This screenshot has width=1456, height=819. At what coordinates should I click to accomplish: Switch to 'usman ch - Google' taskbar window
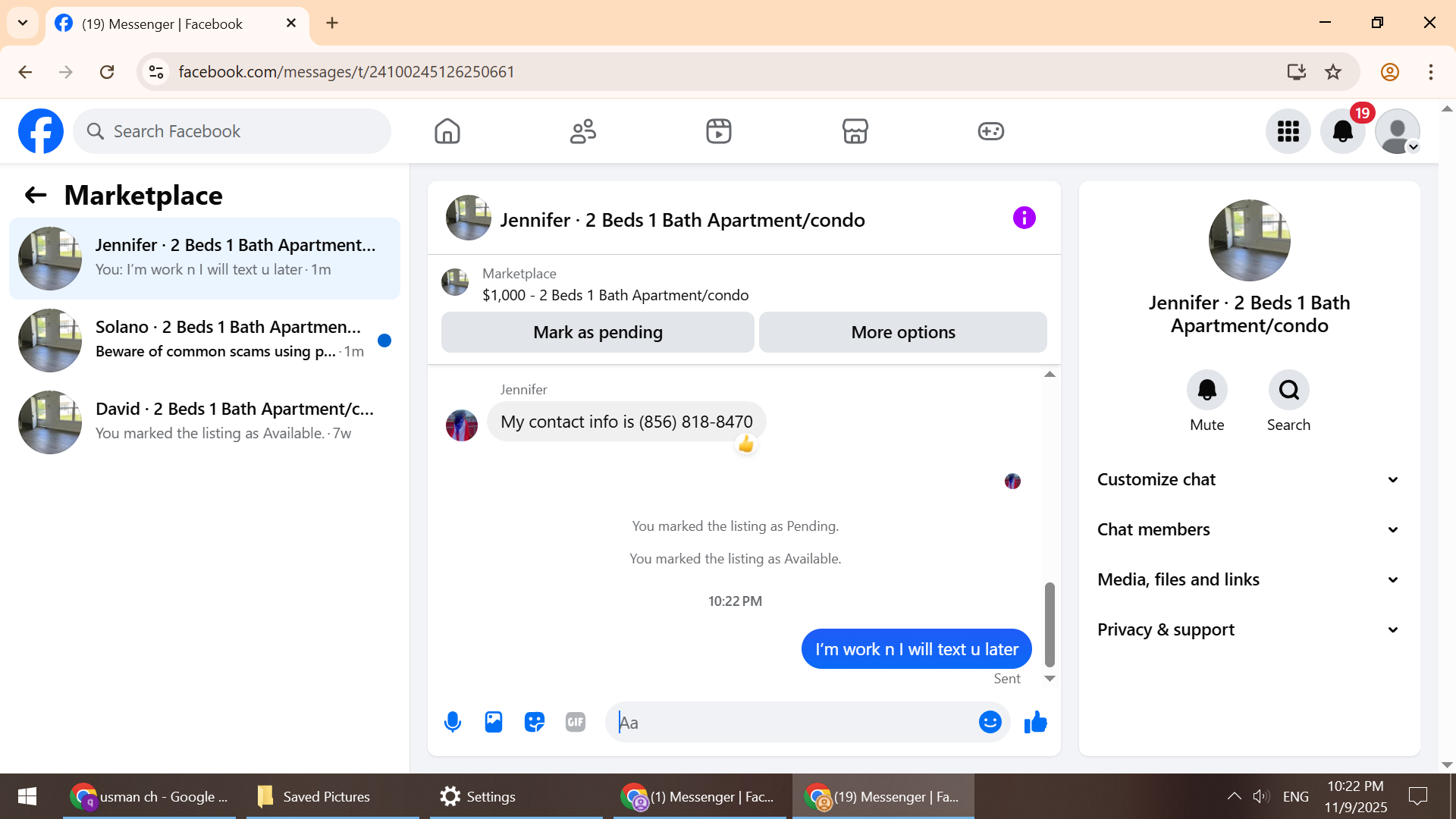pyautogui.click(x=149, y=796)
